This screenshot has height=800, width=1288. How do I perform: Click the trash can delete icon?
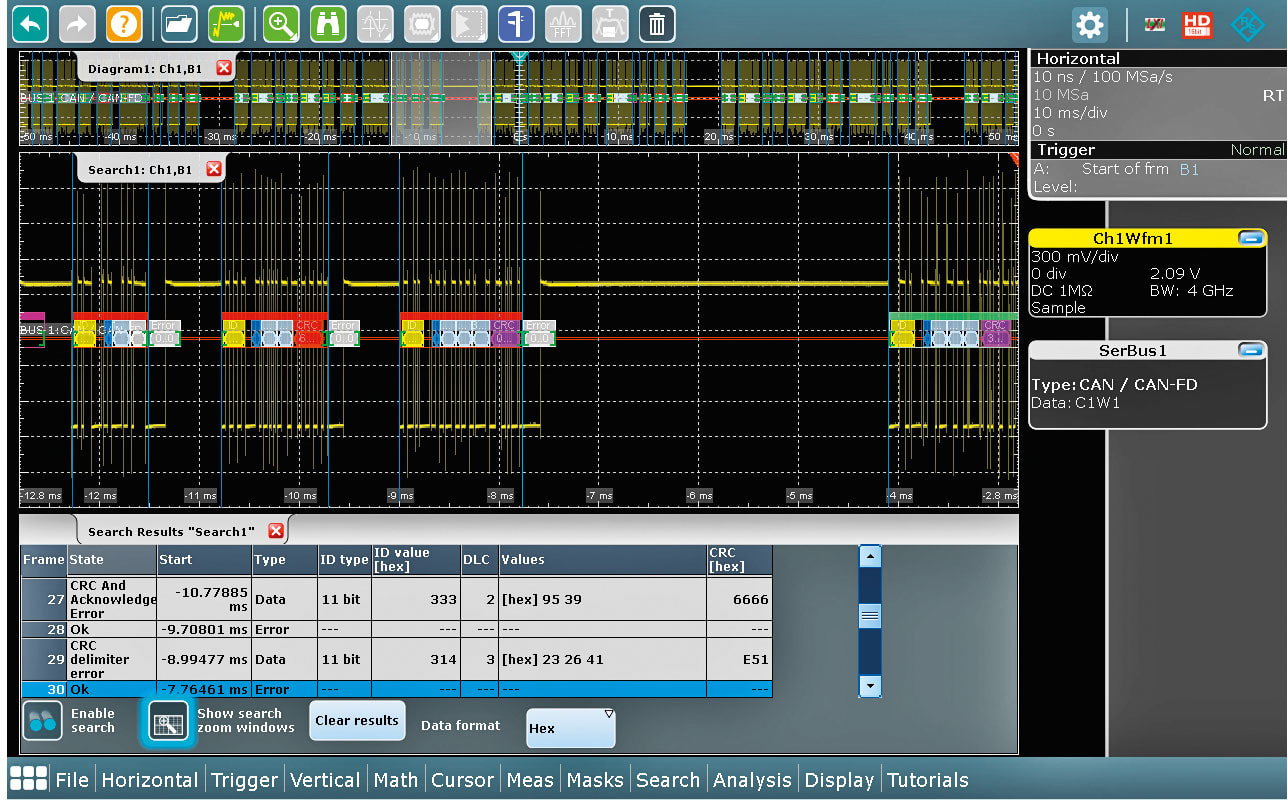pyautogui.click(x=656, y=23)
